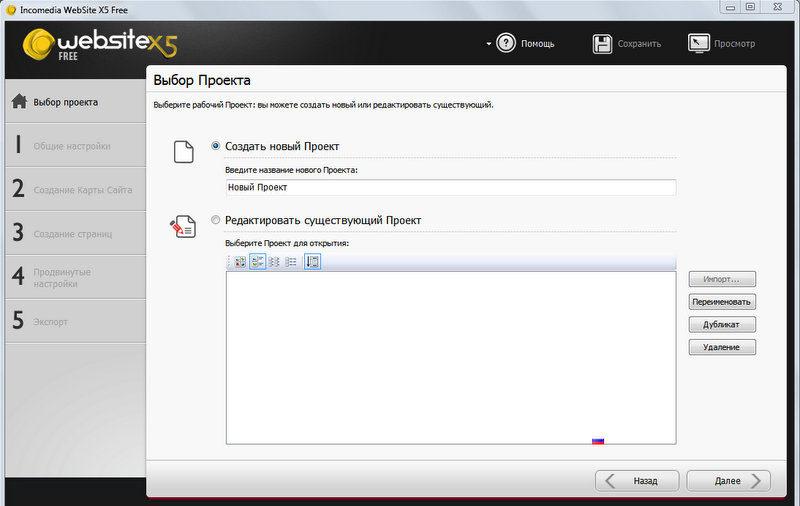Image resolution: width=800 pixels, height=506 pixels.
Task: Go to Выбор проекта home step
Action: (76, 102)
